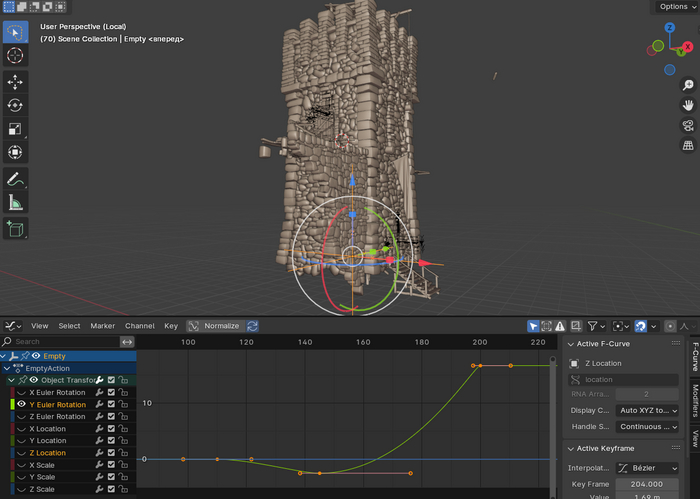Viewport: 700px width, 499px height.
Task: Collapse the EmptyAction tree item
Action: [8, 368]
